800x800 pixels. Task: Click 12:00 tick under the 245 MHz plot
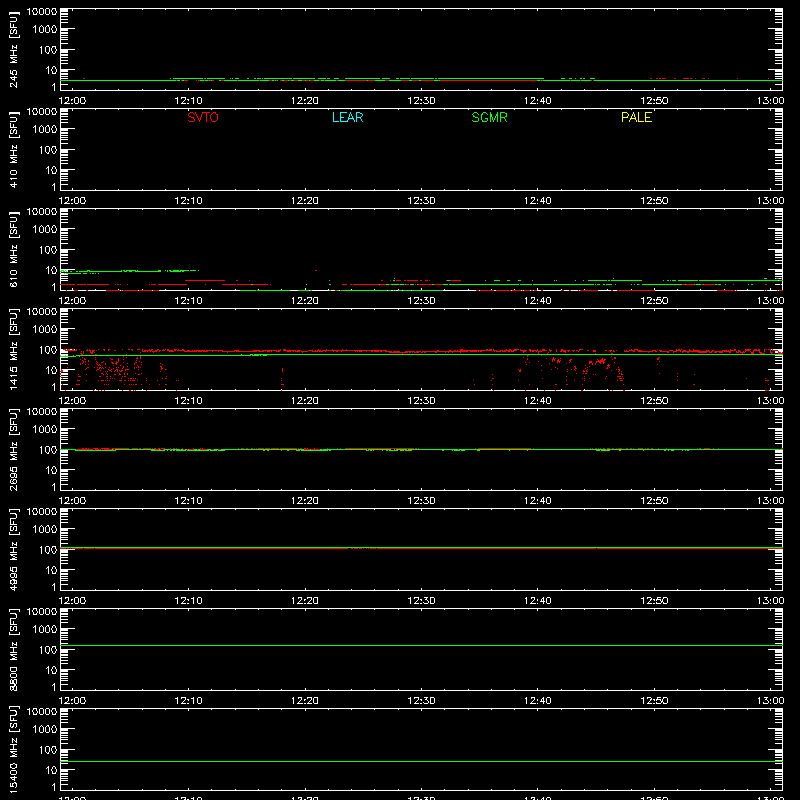coord(72,101)
